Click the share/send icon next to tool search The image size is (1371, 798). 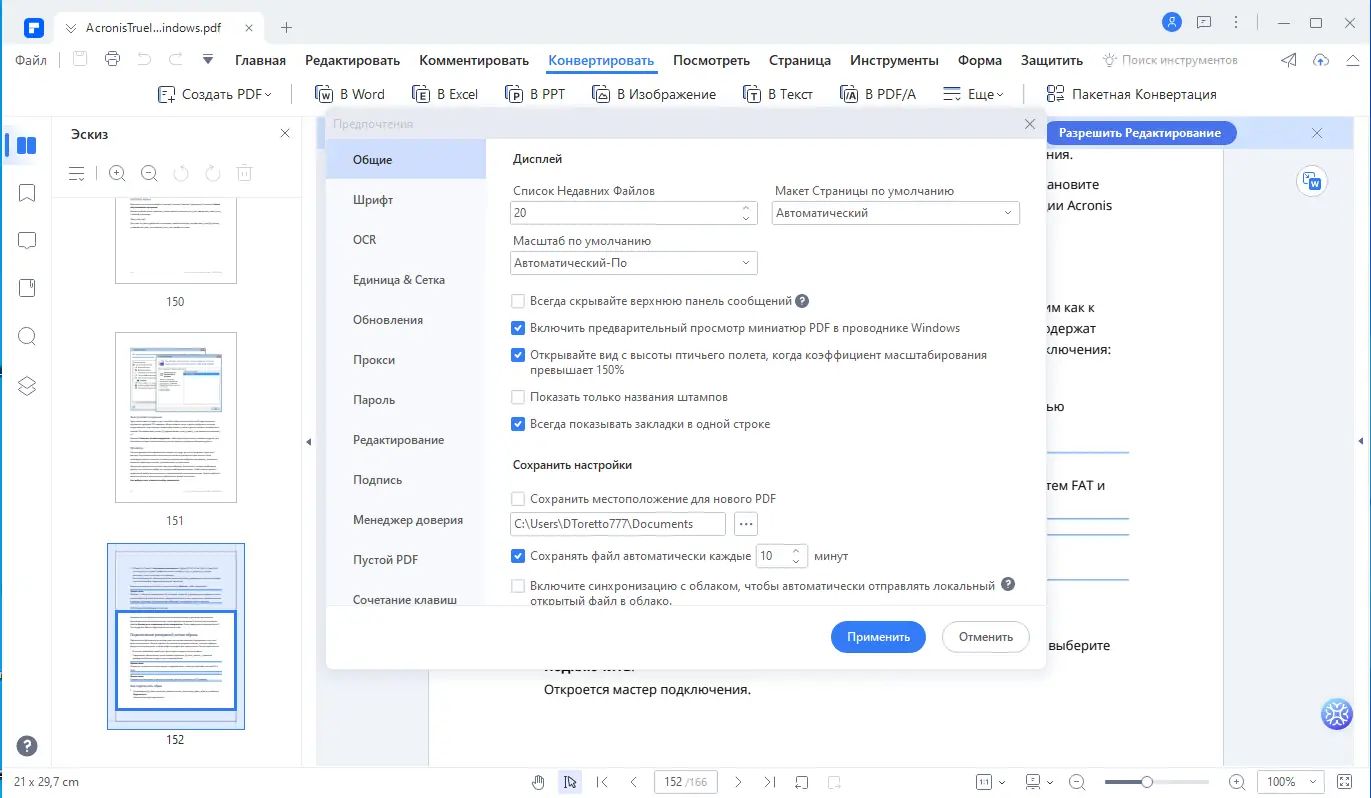coord(1289,60)
